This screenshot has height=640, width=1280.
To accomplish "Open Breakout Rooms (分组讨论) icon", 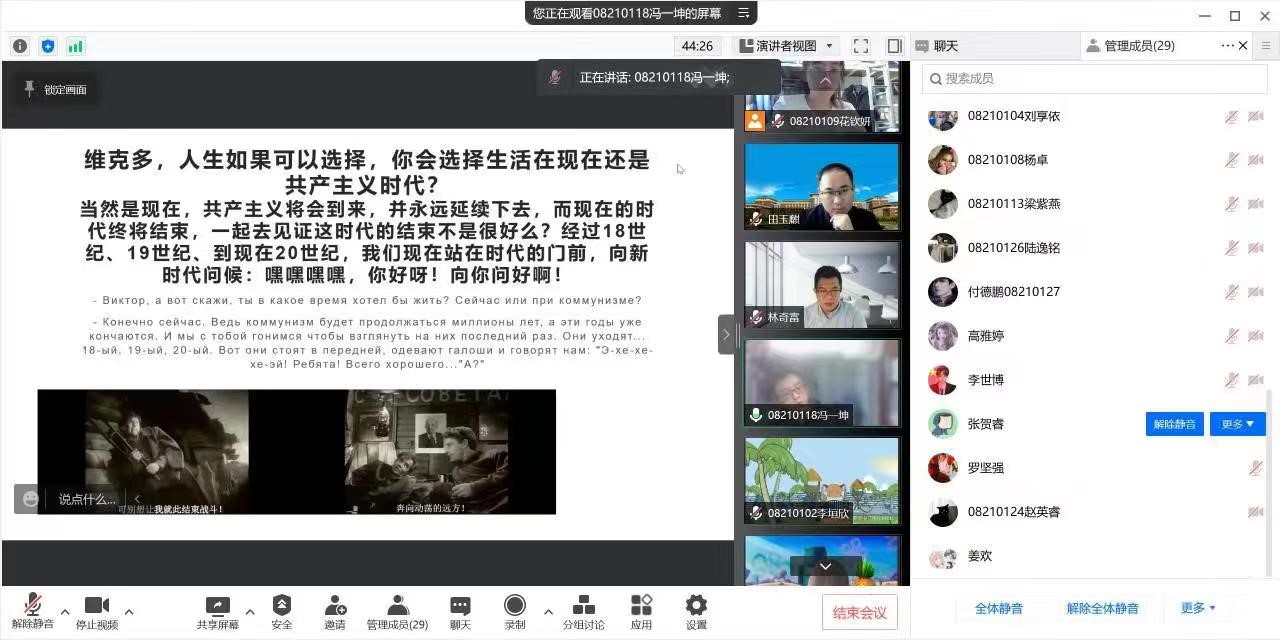I will (x=583, y=606).
